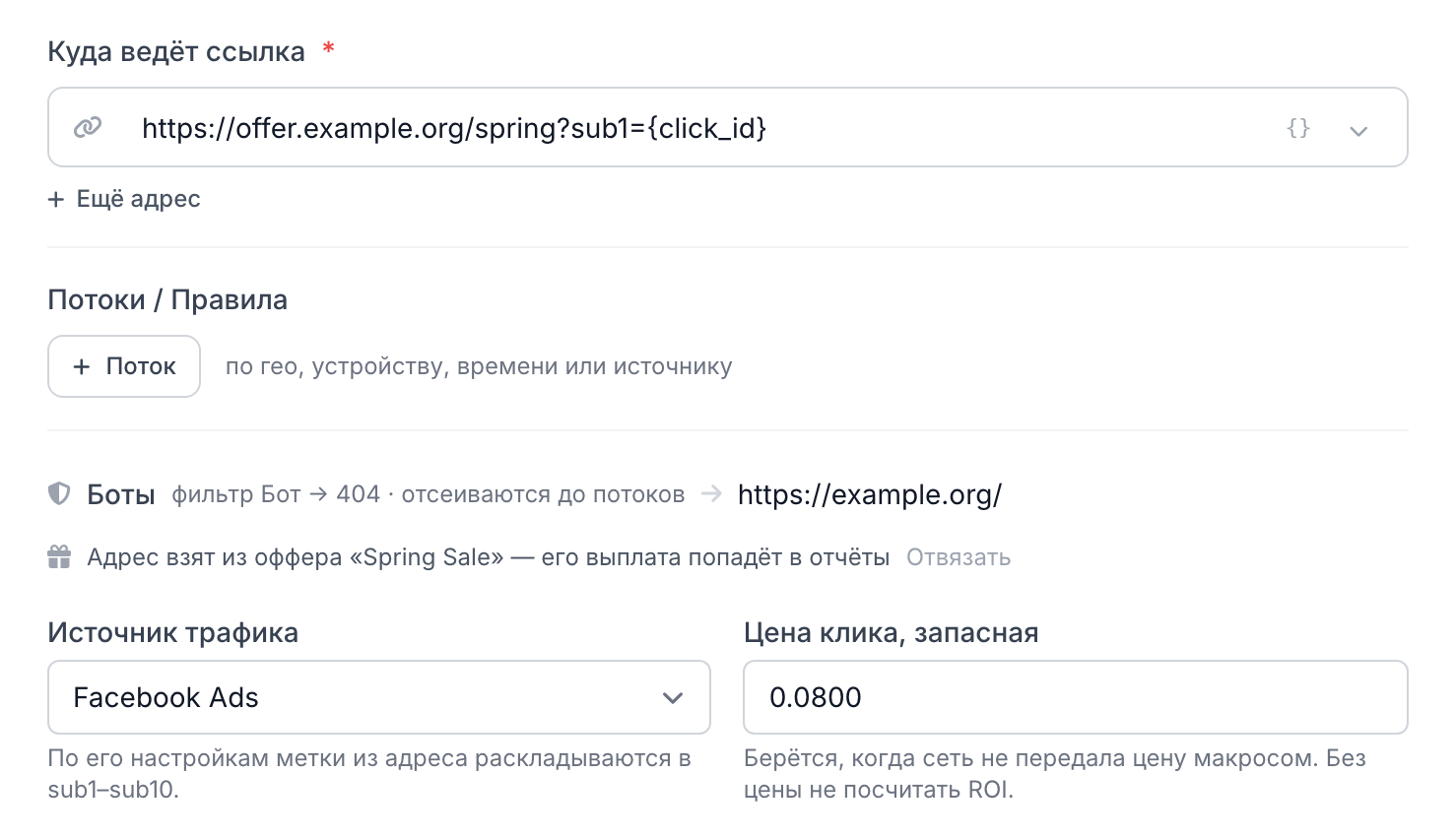
Task: Click the bot redirect URL https://example.org/
Action: point(870,494)
